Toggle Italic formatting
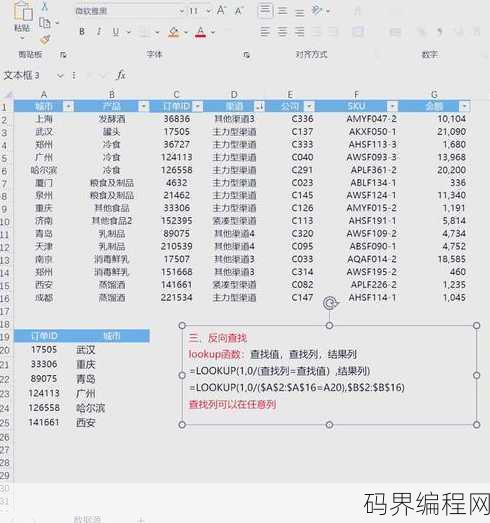 99,32
